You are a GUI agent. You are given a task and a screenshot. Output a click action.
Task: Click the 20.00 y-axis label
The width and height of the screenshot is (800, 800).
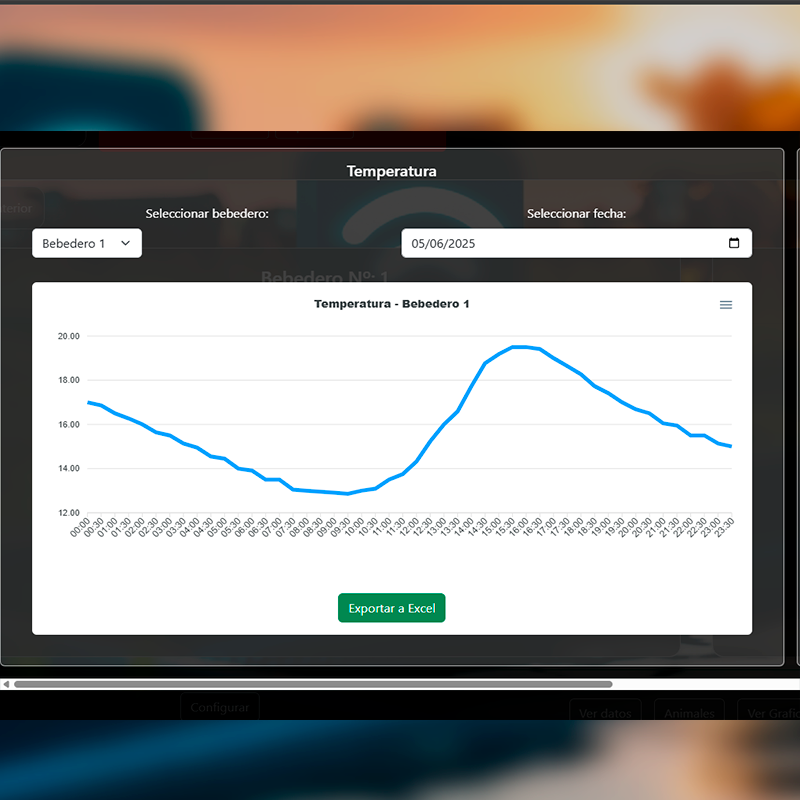(68, 337)
